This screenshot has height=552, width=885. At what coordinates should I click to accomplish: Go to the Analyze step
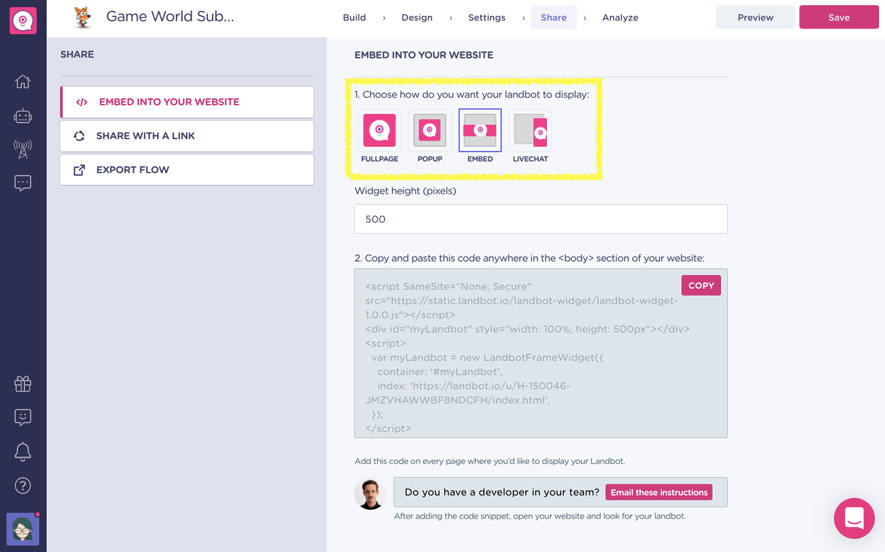tap(620, 17)
